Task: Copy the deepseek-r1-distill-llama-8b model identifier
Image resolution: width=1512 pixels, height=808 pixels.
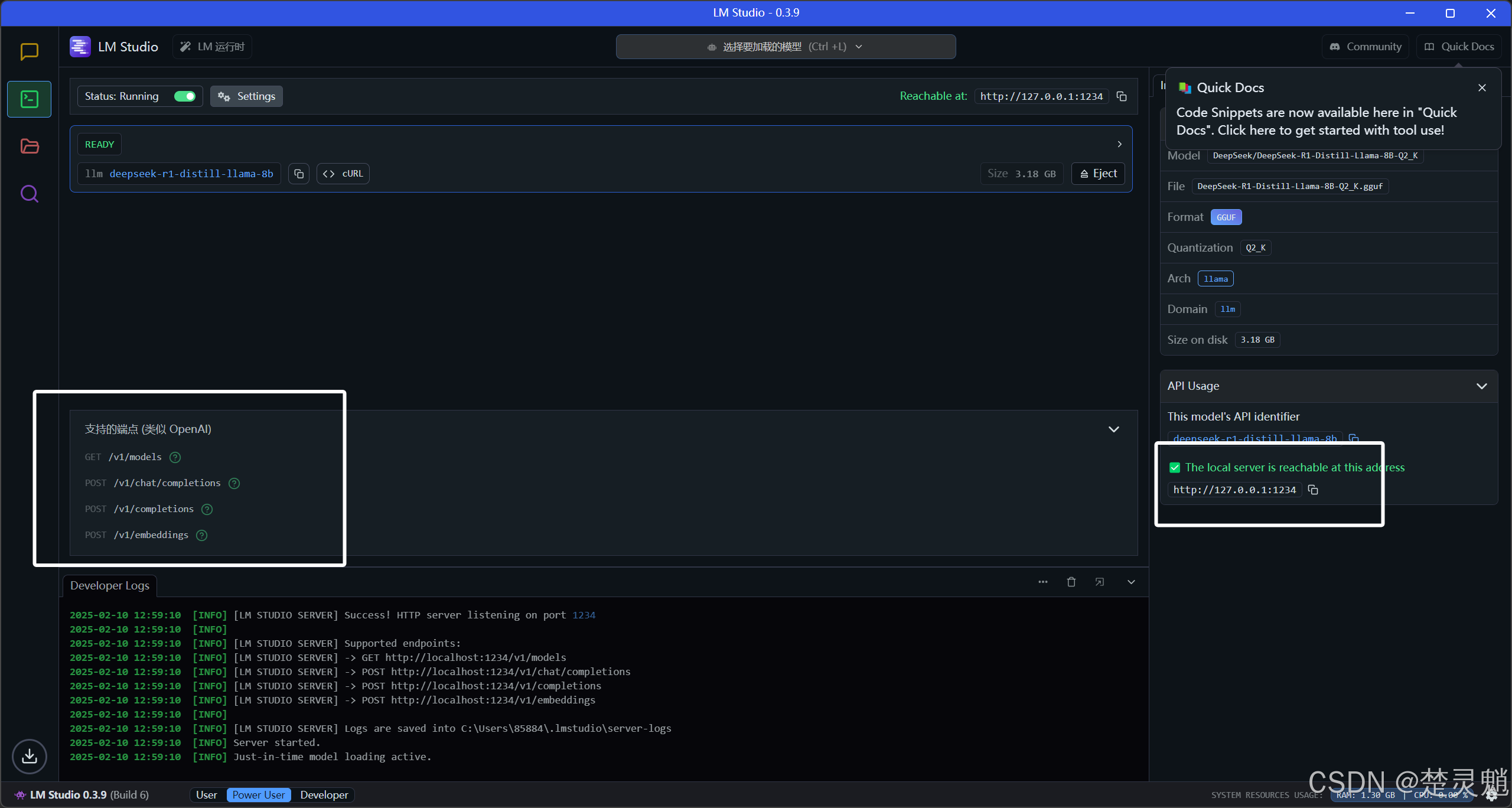Action: point(299,174)
